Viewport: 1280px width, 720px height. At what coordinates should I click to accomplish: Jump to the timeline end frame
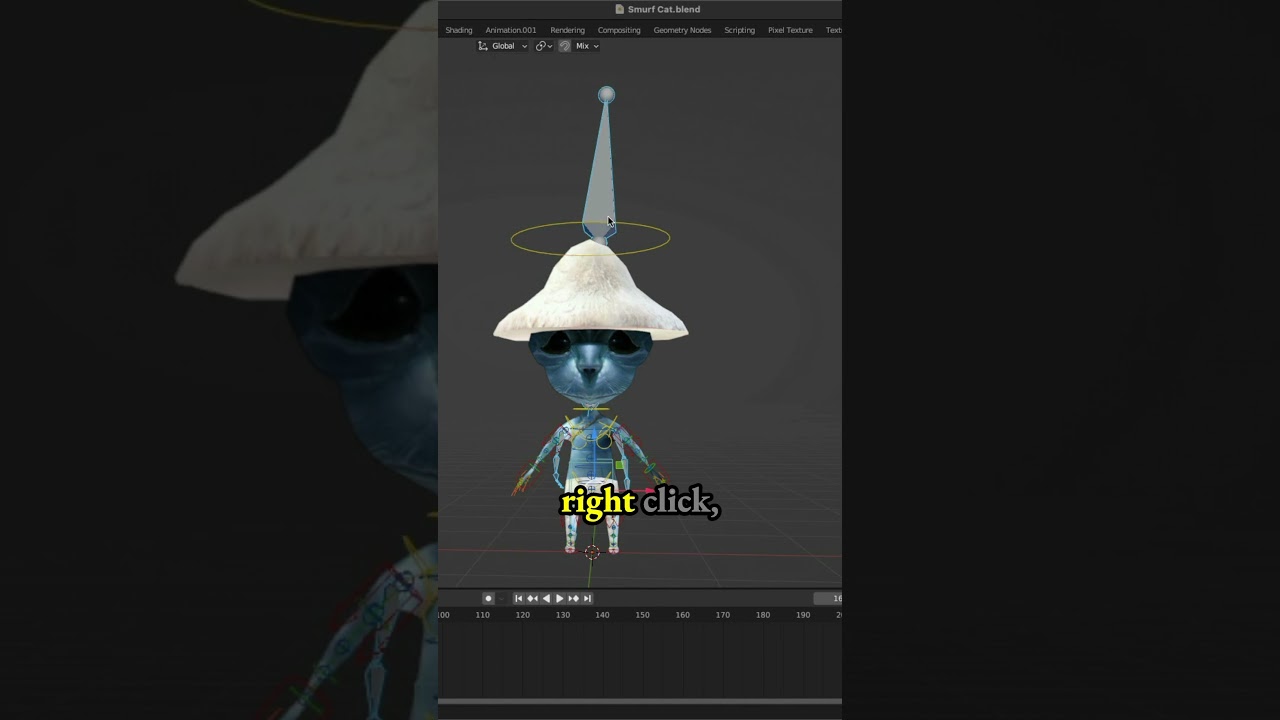click(587, 598)
